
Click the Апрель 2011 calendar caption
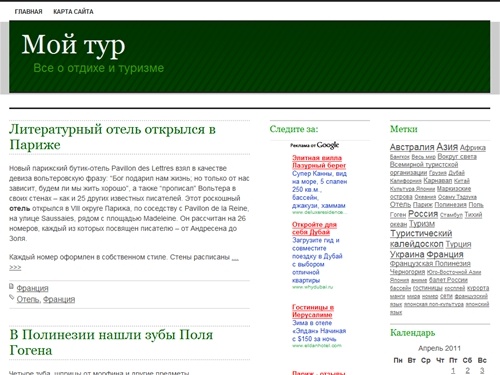pos(439,348)
